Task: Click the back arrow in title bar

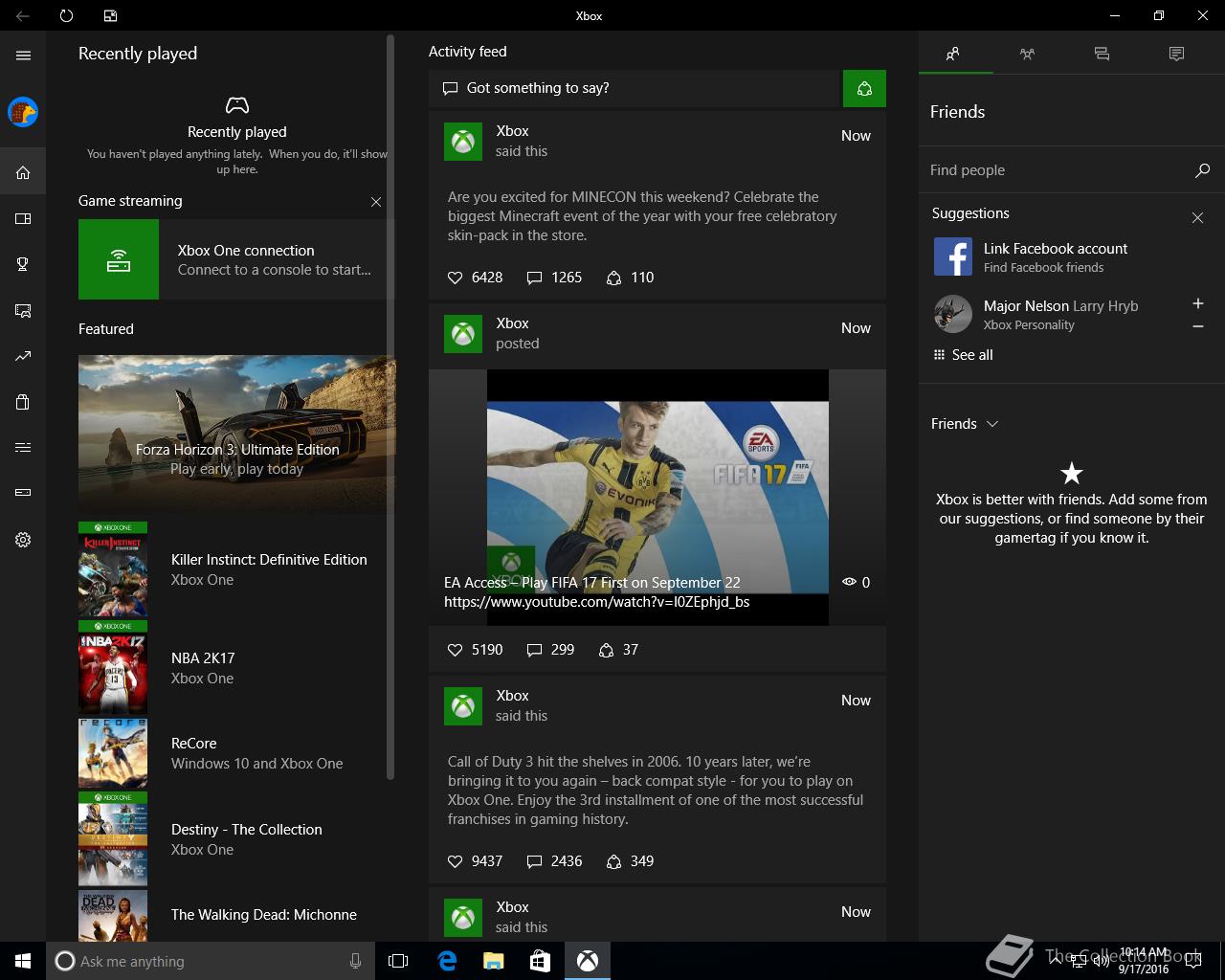Action: pyautogui.click(x=23, y=15)
